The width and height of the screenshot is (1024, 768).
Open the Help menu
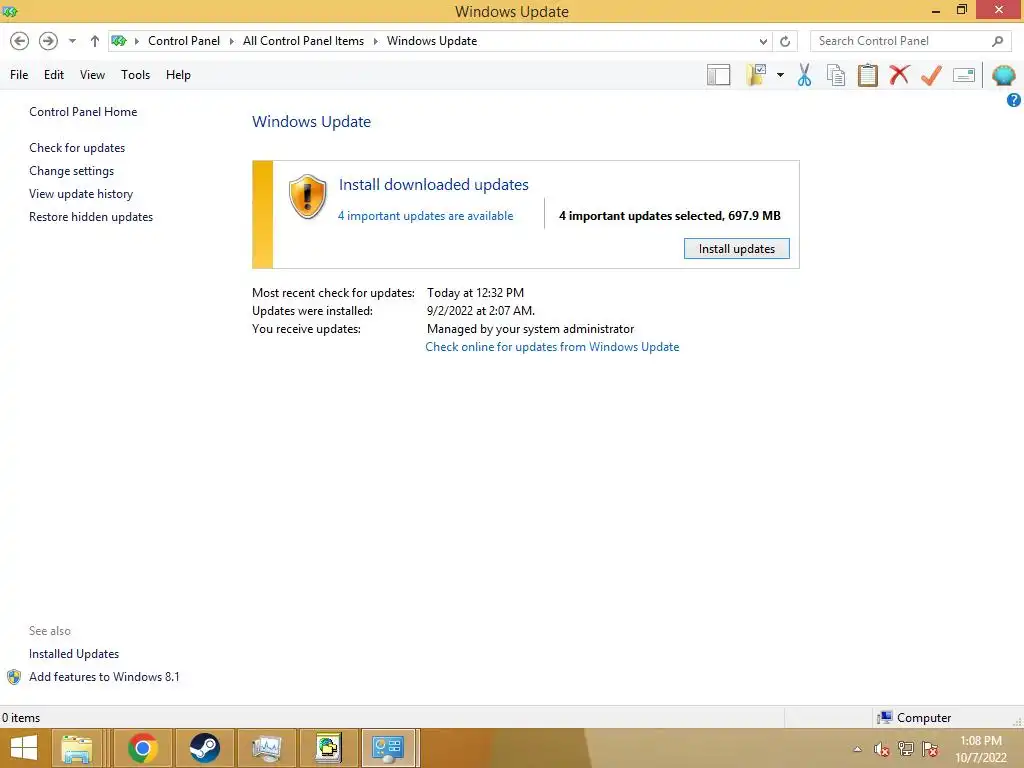[x=178, y=75]
